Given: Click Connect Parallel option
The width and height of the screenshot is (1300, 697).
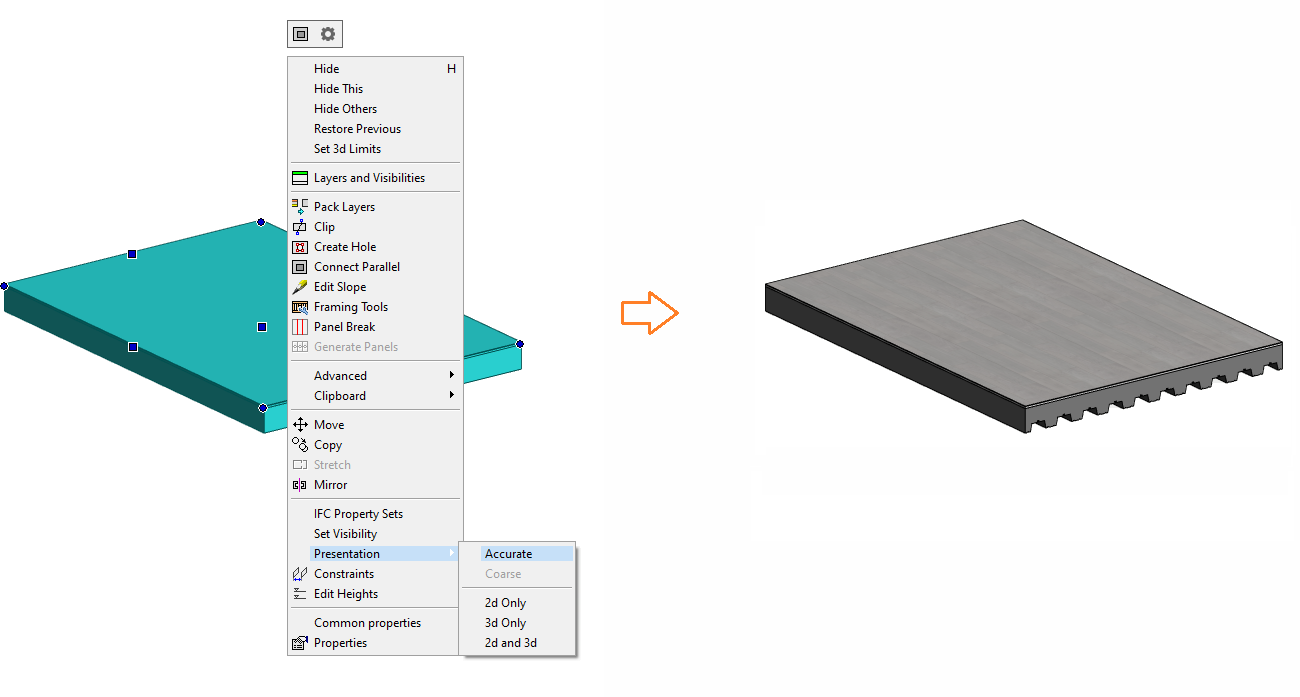Looking at the screenshot, I should tap(356, 267).
